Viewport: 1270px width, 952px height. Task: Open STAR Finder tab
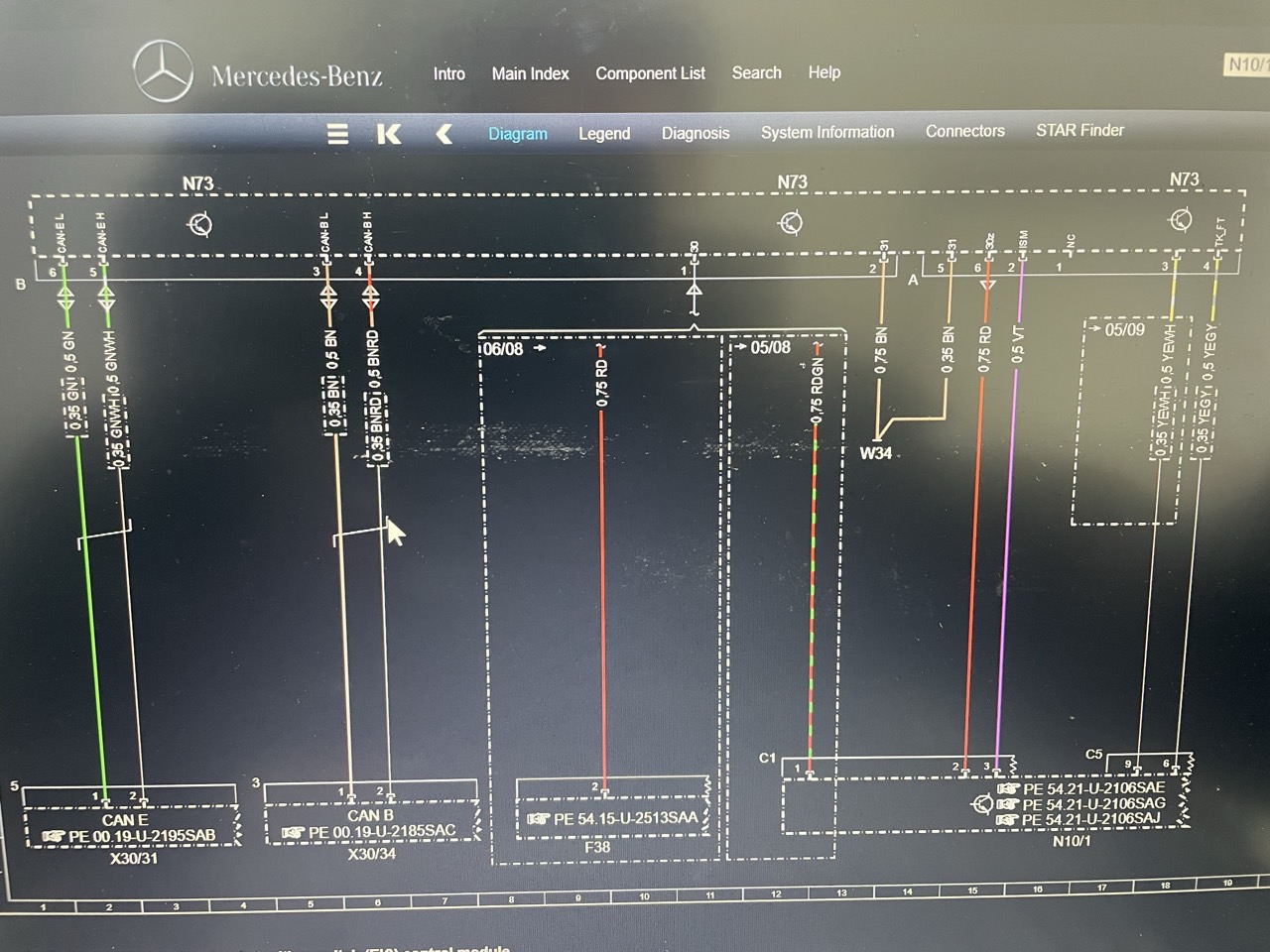click(x=1079, y=130)
